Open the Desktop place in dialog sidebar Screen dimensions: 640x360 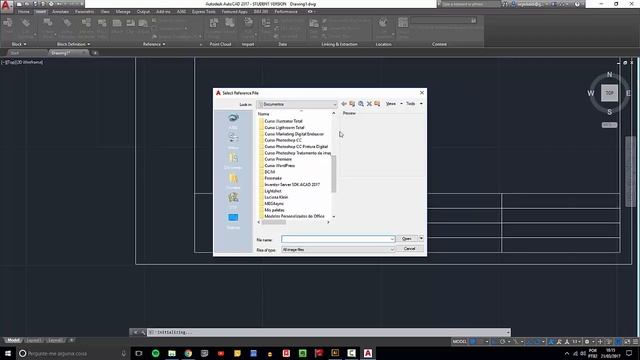233,220
